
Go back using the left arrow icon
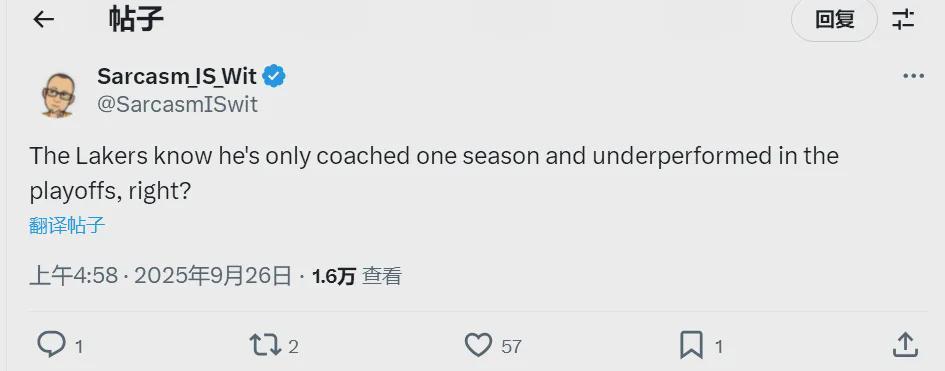pos(43,20)
